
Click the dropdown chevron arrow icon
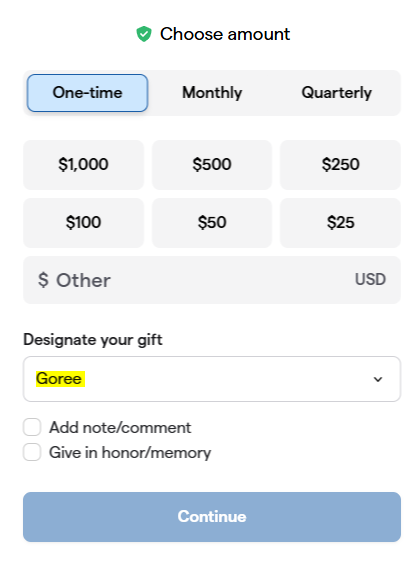378,379
